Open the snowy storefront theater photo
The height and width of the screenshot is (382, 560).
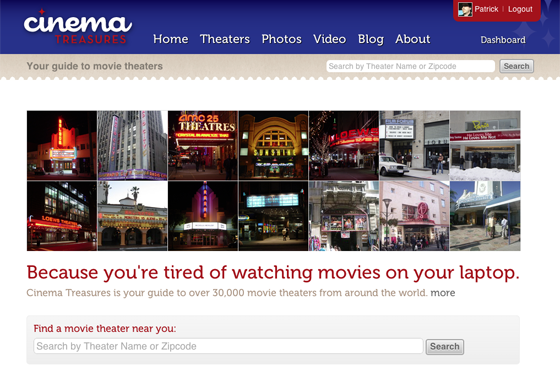485,145
